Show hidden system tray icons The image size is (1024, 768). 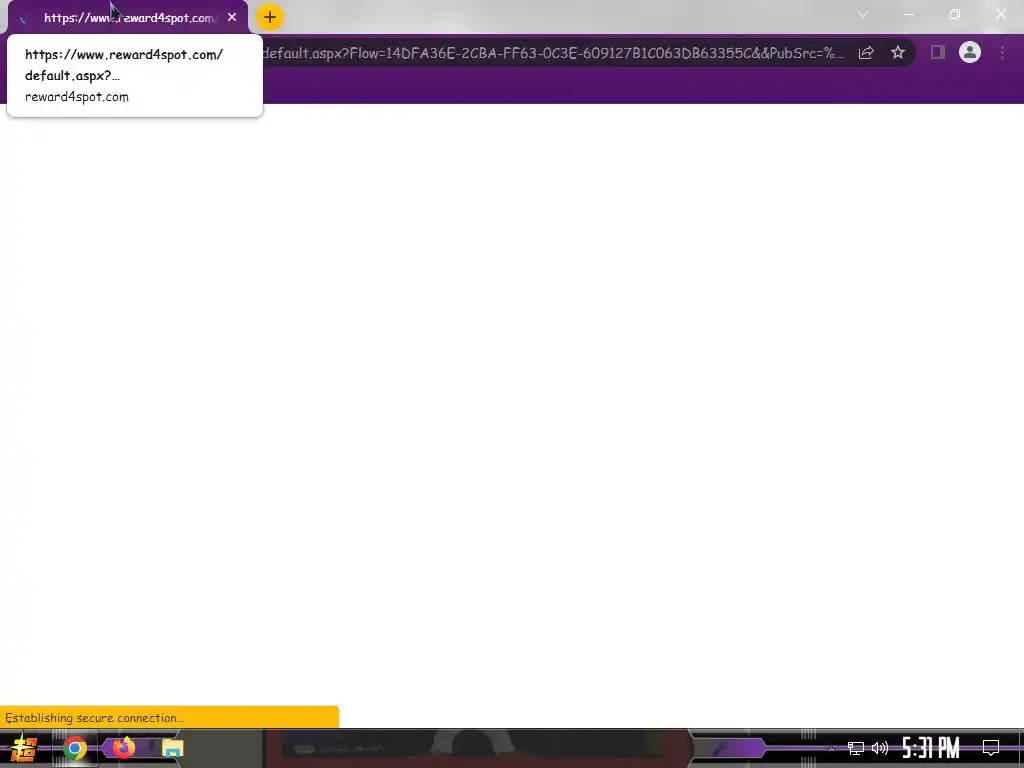pyautogui.click(x=831, y=748)
